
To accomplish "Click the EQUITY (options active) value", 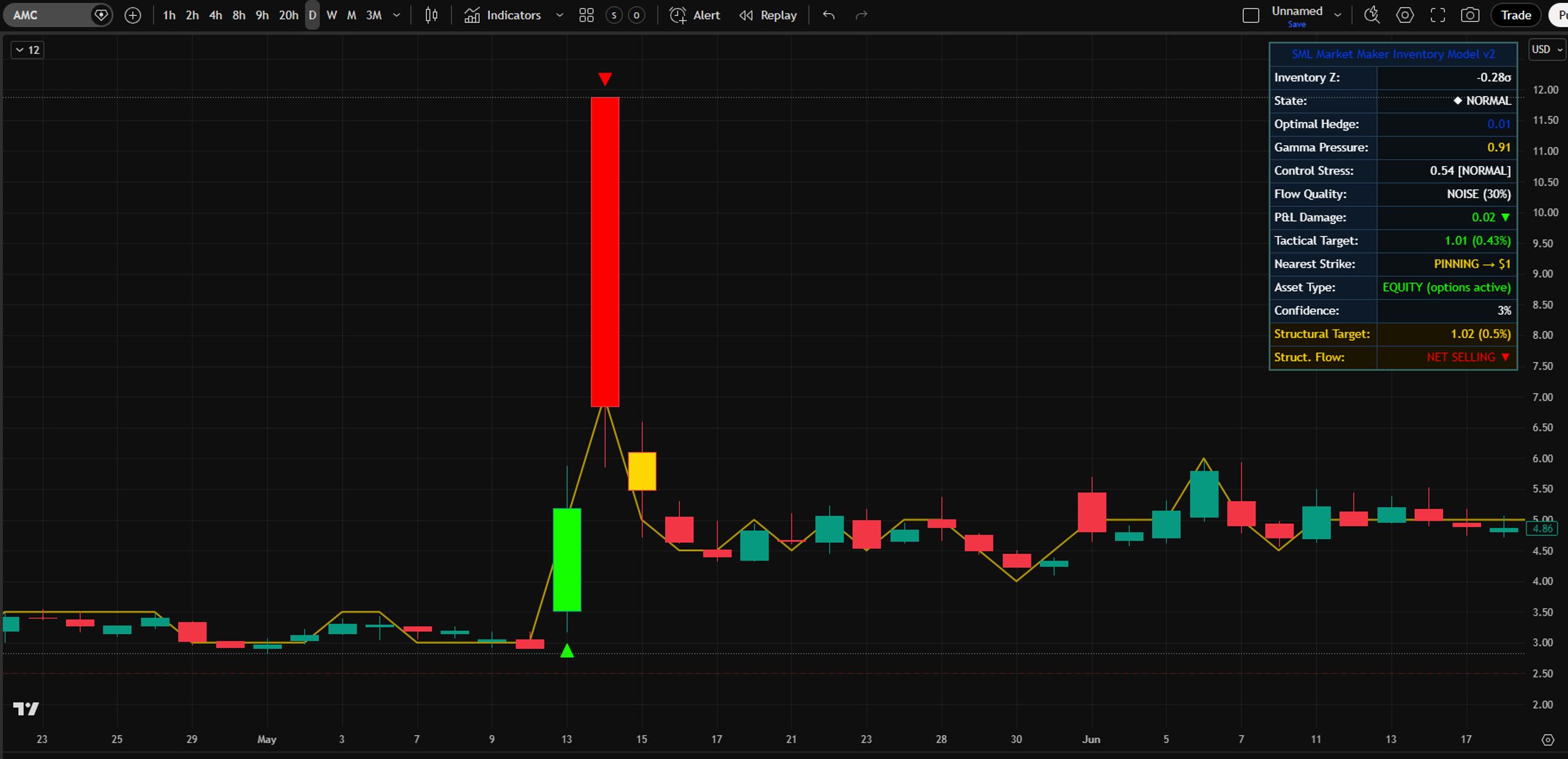I will pos(1447,287).
